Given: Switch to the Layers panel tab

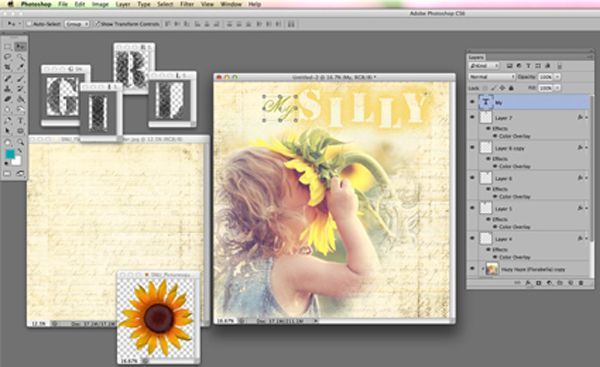Looking at the screenshot, I should click(476, 57).
